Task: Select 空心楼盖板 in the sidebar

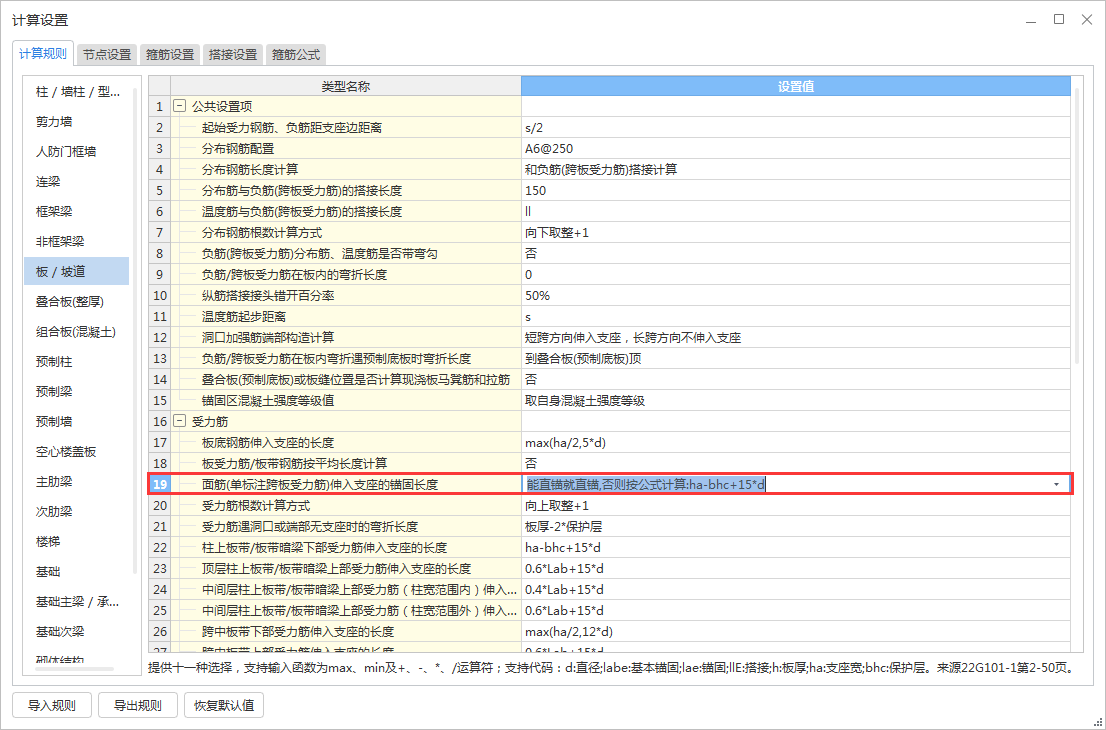Action: click(78, 452)
